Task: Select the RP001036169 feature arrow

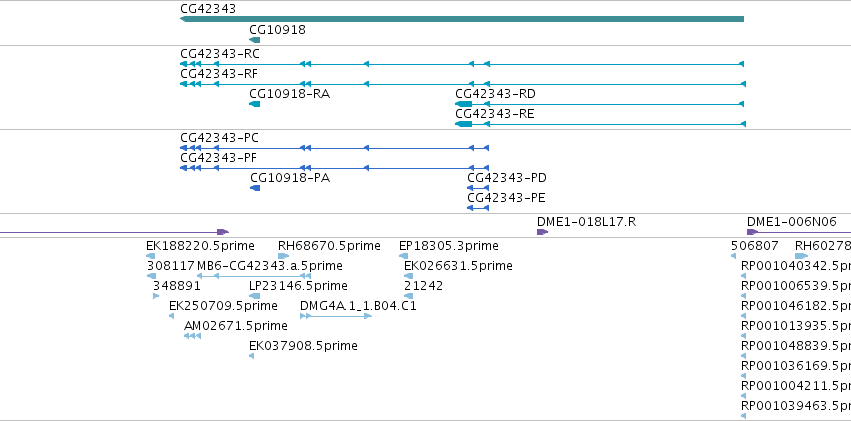Action: click(744, 376)
